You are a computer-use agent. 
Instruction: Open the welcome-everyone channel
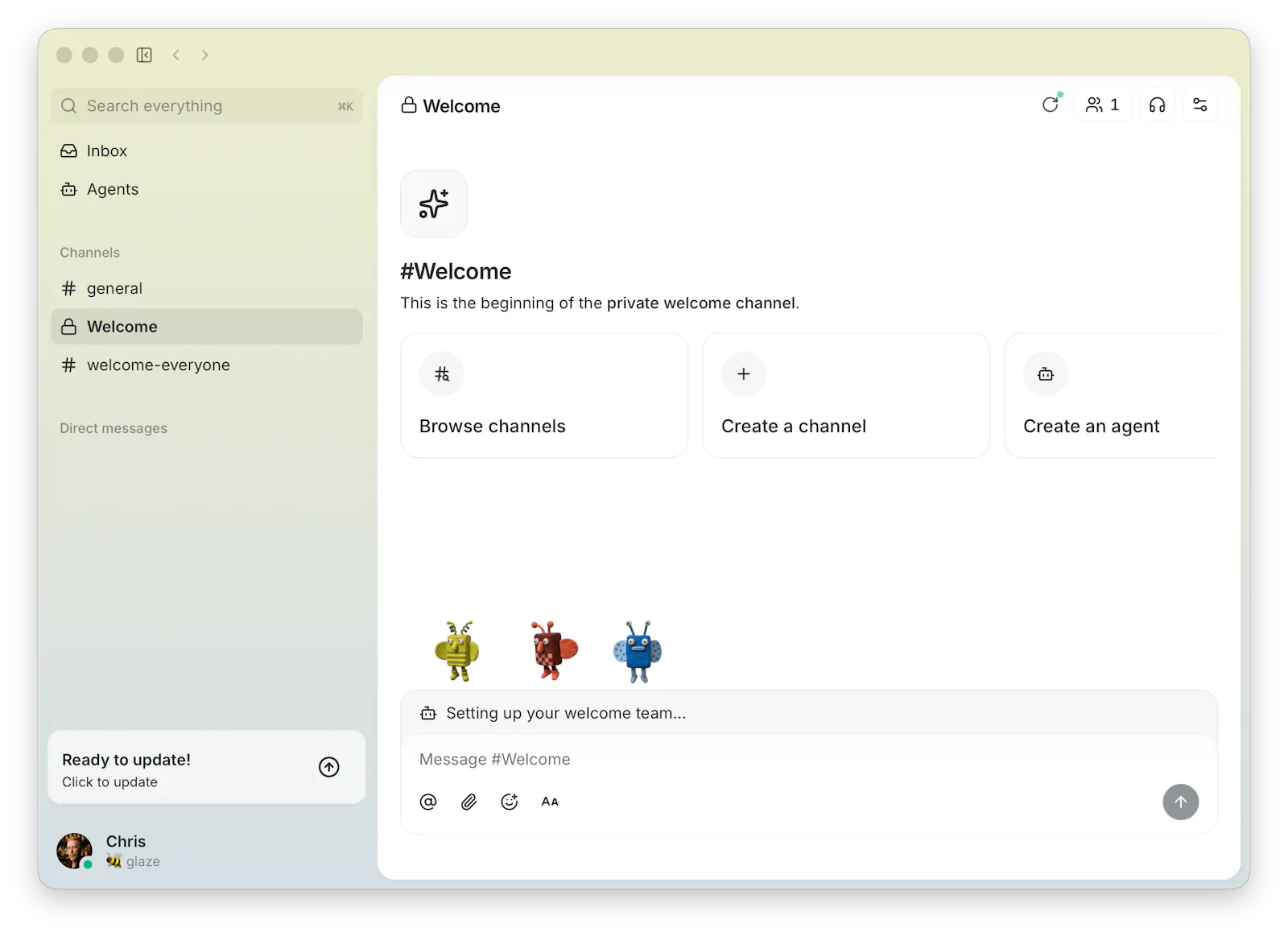207,365
